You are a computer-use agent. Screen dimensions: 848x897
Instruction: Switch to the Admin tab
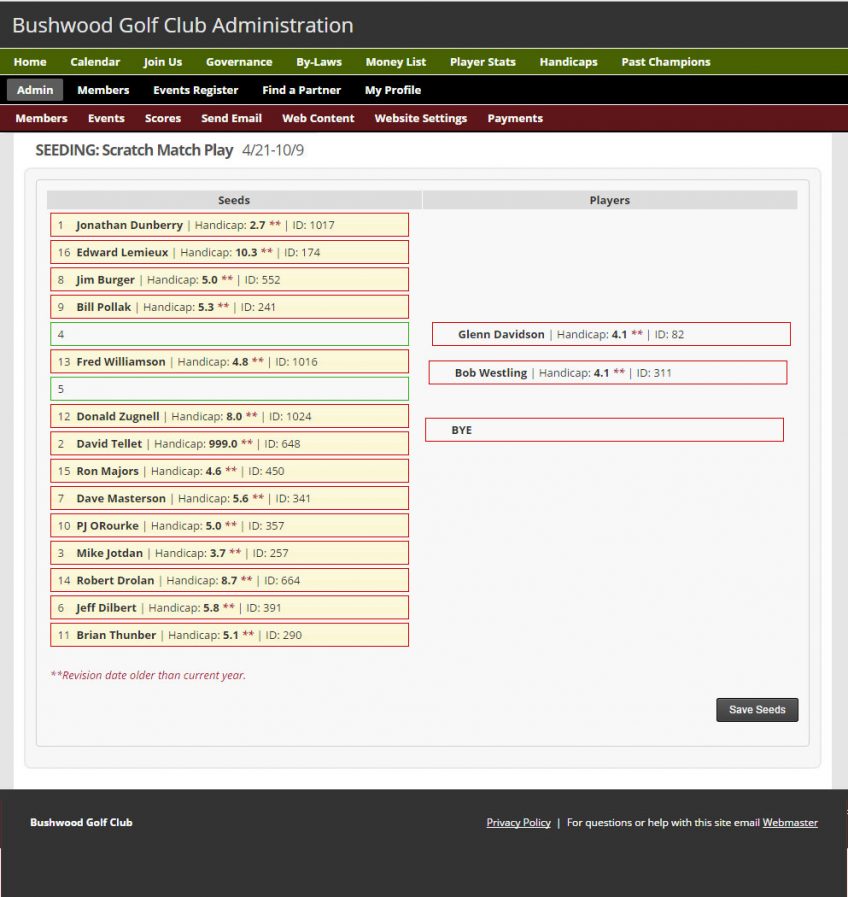[x=34, y=89]
